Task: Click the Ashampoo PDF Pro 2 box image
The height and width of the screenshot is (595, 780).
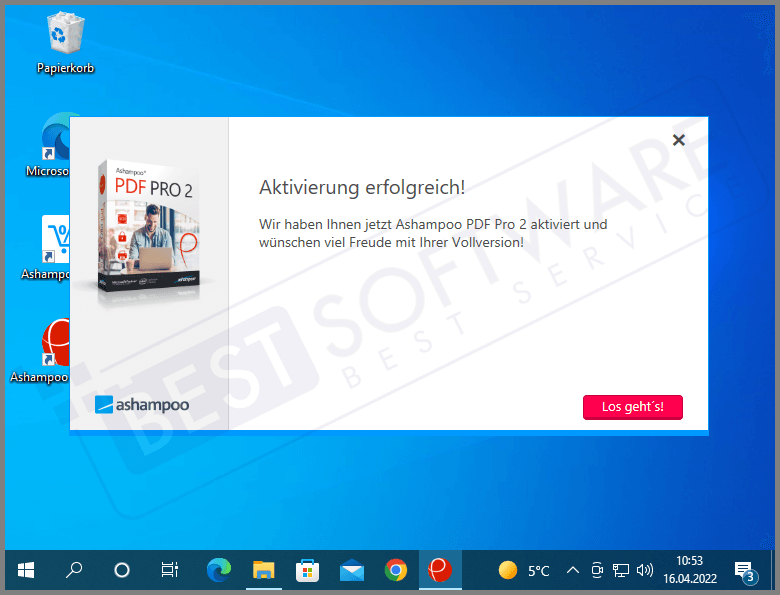Action: (x=148, y=226)
